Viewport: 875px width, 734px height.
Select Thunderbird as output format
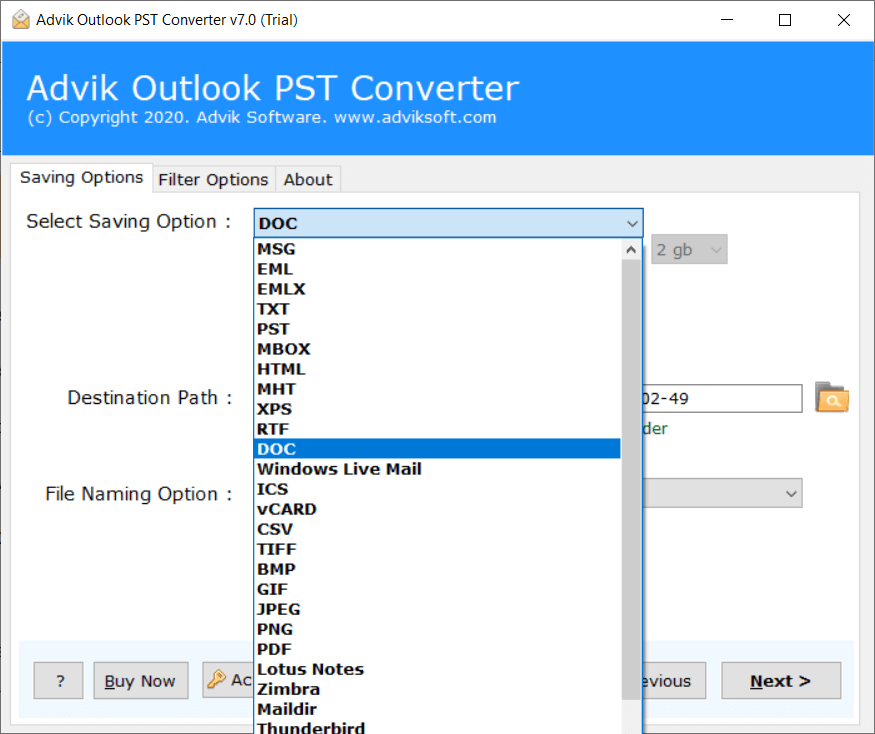tap(311, 728)
